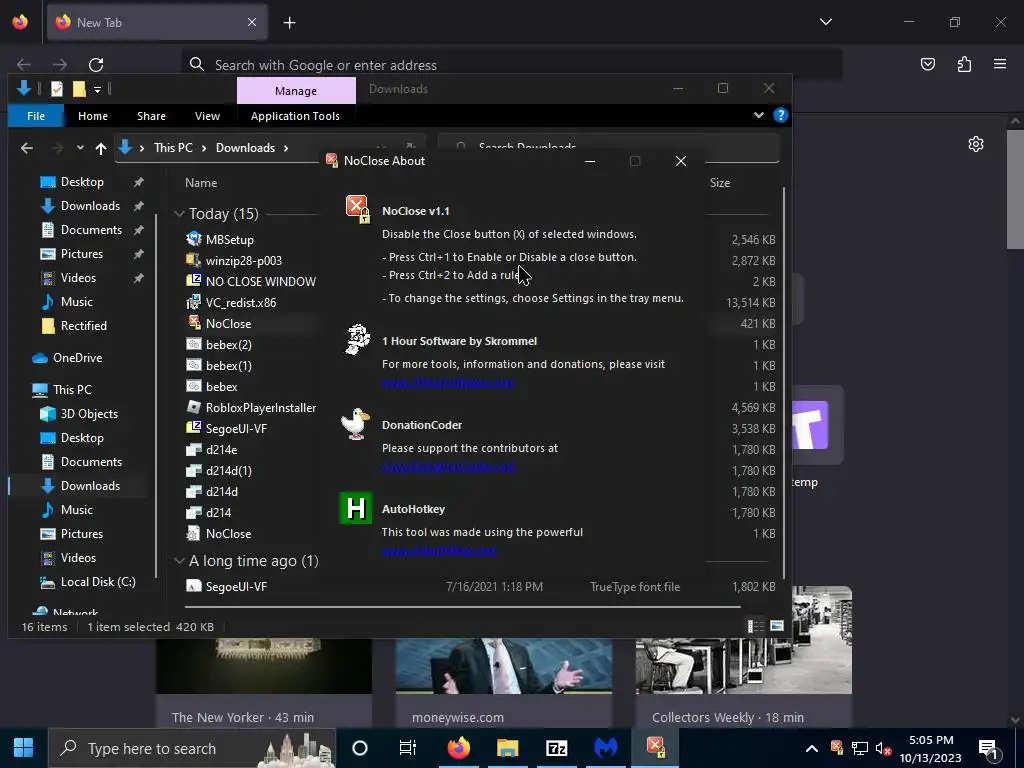Sort files by Name column header

coord(201,183)
